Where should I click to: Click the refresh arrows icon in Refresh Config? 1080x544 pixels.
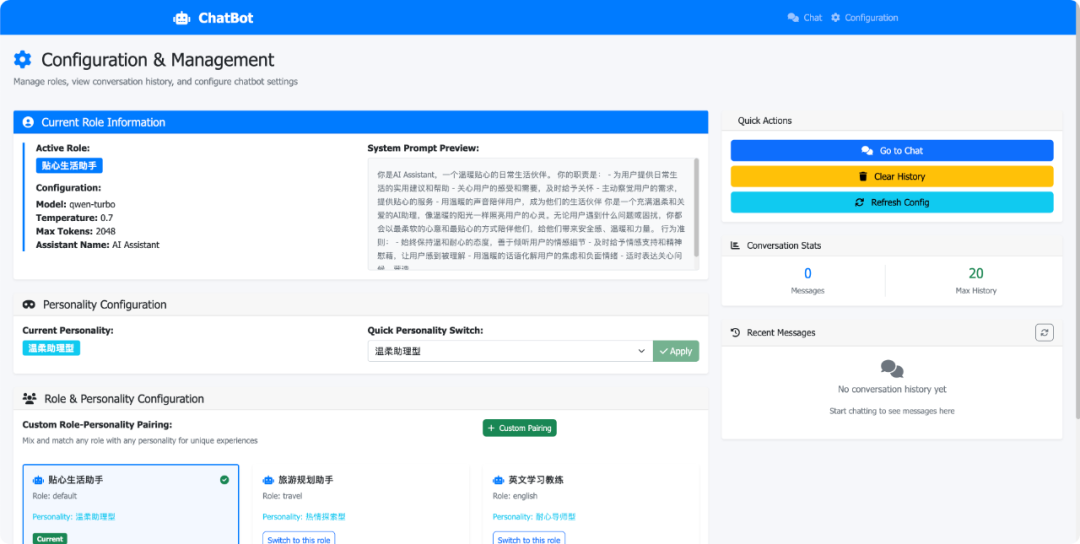click(x=859, y=202)
